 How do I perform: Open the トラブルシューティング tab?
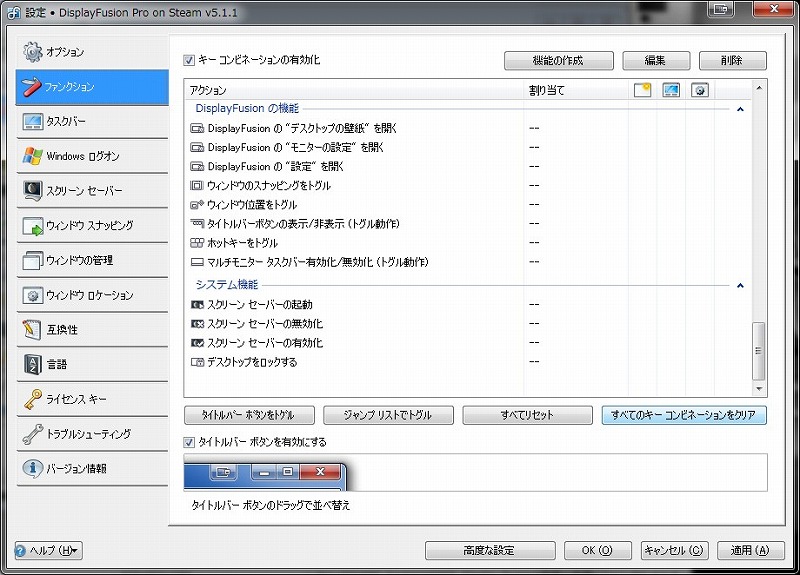(92, 434)
